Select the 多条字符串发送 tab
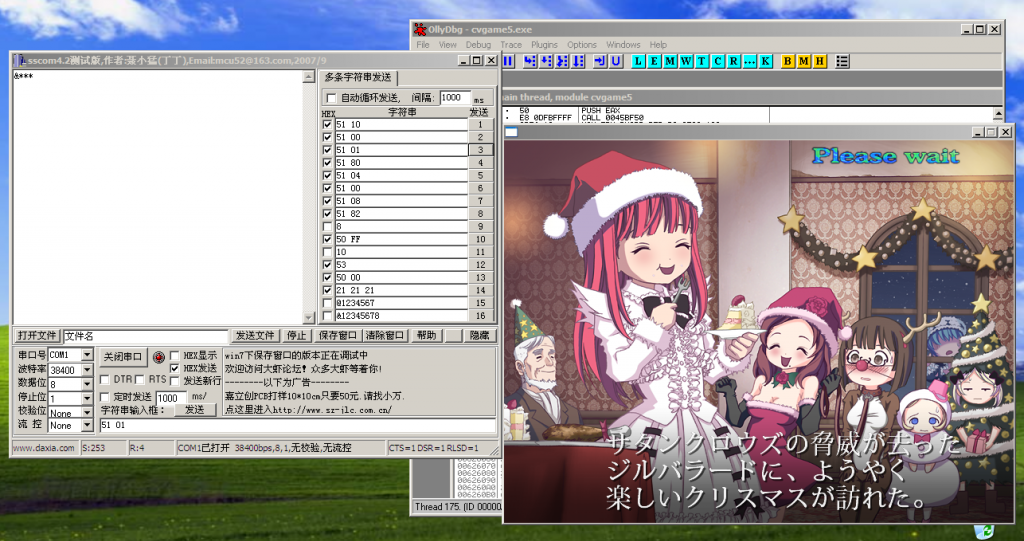This screenshot has height=541, width=1024. pos(358,77)
